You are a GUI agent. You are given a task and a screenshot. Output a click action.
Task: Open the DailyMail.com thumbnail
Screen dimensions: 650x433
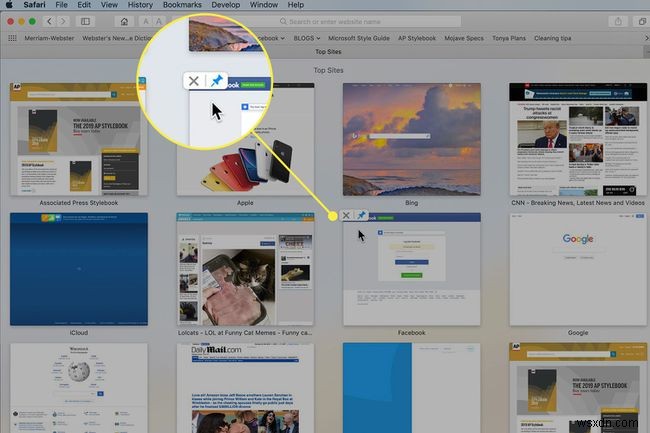coord(245,388)
